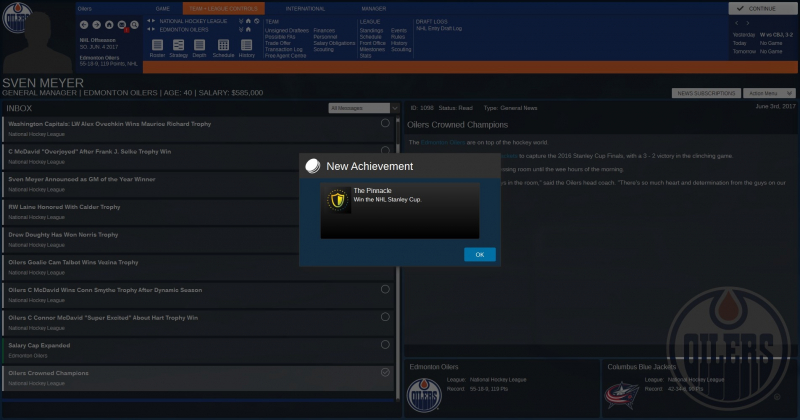
Task: Go back with the left arrow navigation icon
Action: click(84, 24)
